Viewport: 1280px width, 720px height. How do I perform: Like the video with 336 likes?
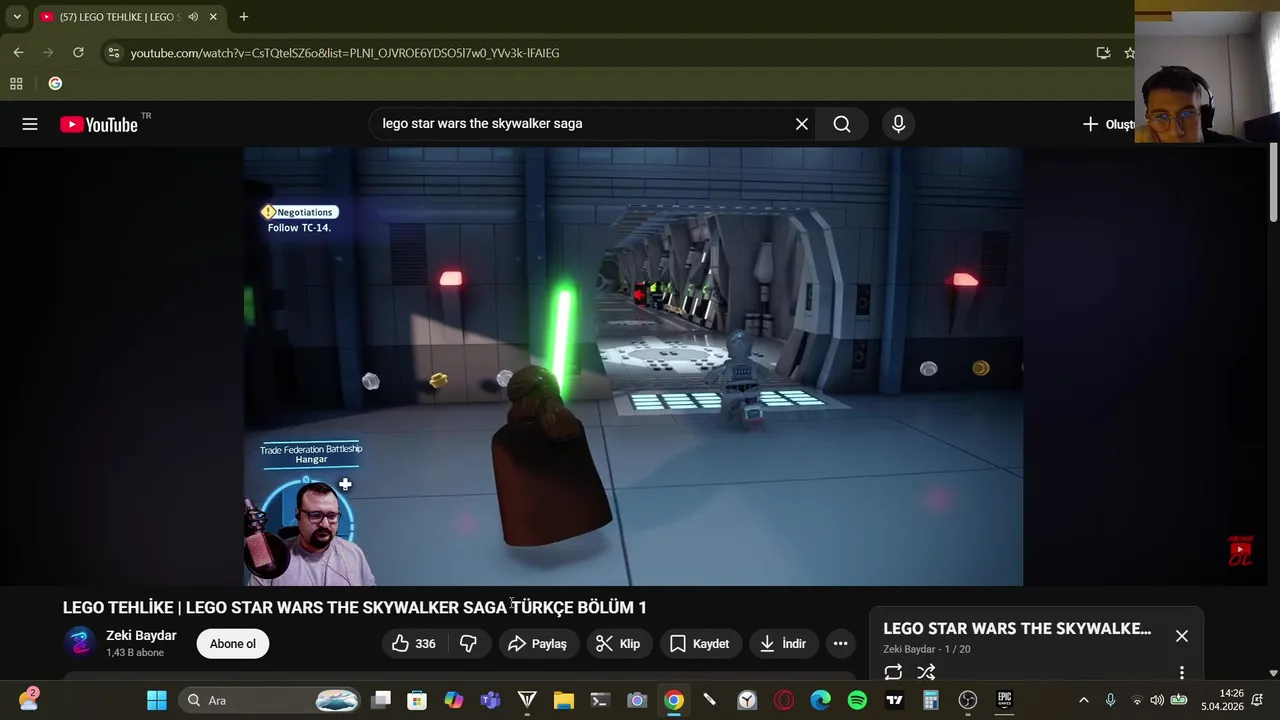[413, 644]
